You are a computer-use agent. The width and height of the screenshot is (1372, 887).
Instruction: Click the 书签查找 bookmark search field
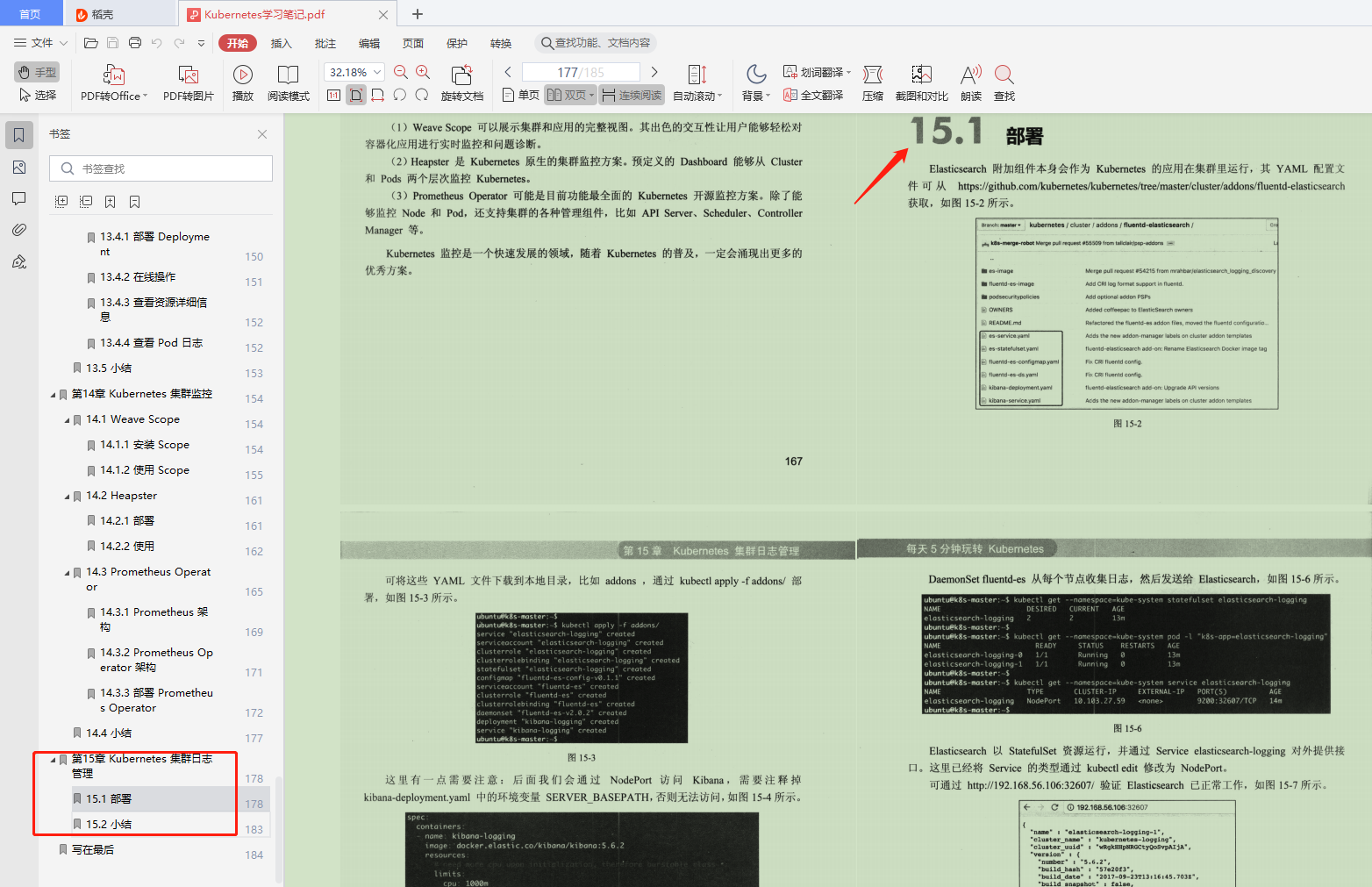click(161, 168)
